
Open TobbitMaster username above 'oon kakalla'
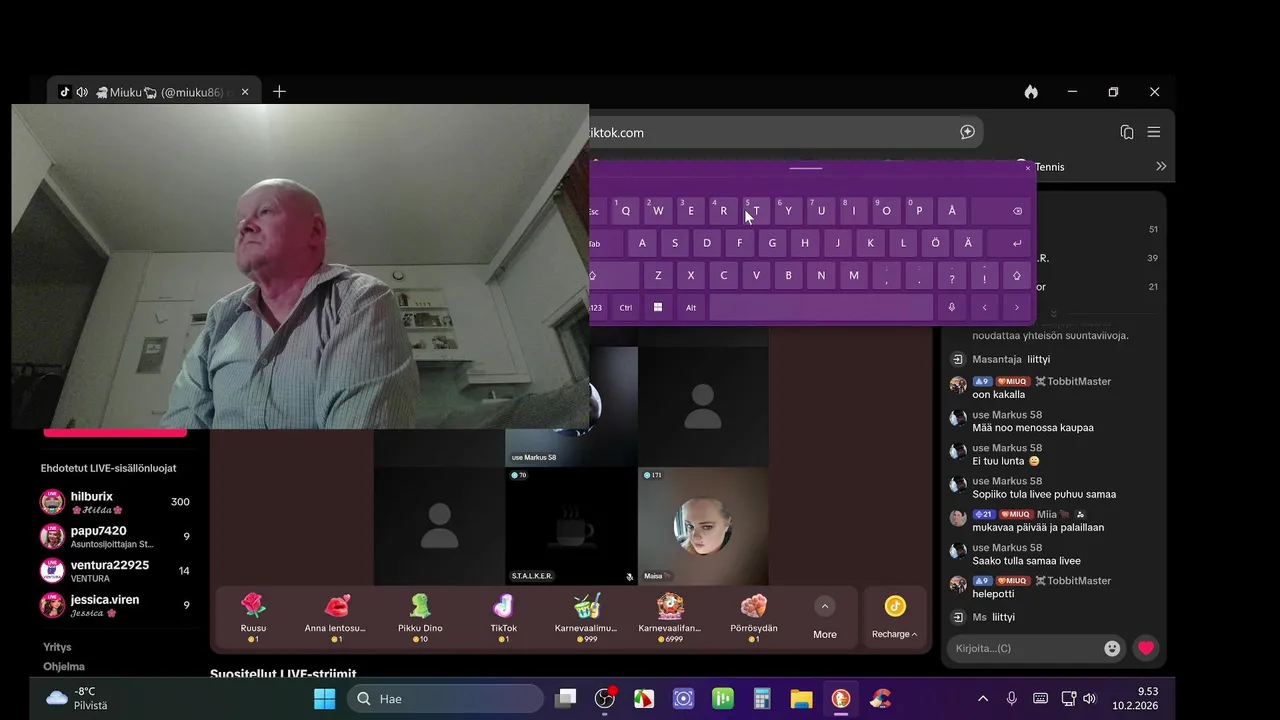(x=1079, y=381)
